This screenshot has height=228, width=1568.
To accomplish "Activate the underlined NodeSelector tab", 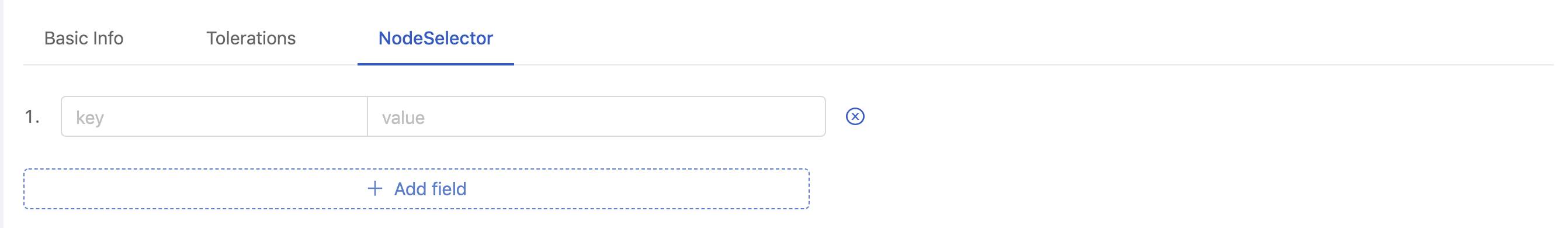I will 435,39.
